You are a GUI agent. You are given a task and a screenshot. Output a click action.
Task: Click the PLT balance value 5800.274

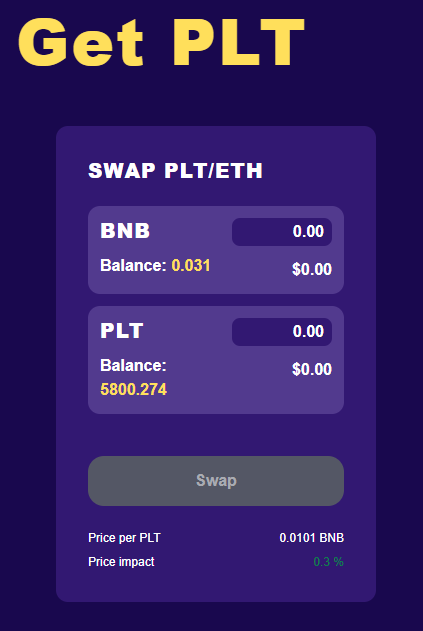tap(133, 390)
